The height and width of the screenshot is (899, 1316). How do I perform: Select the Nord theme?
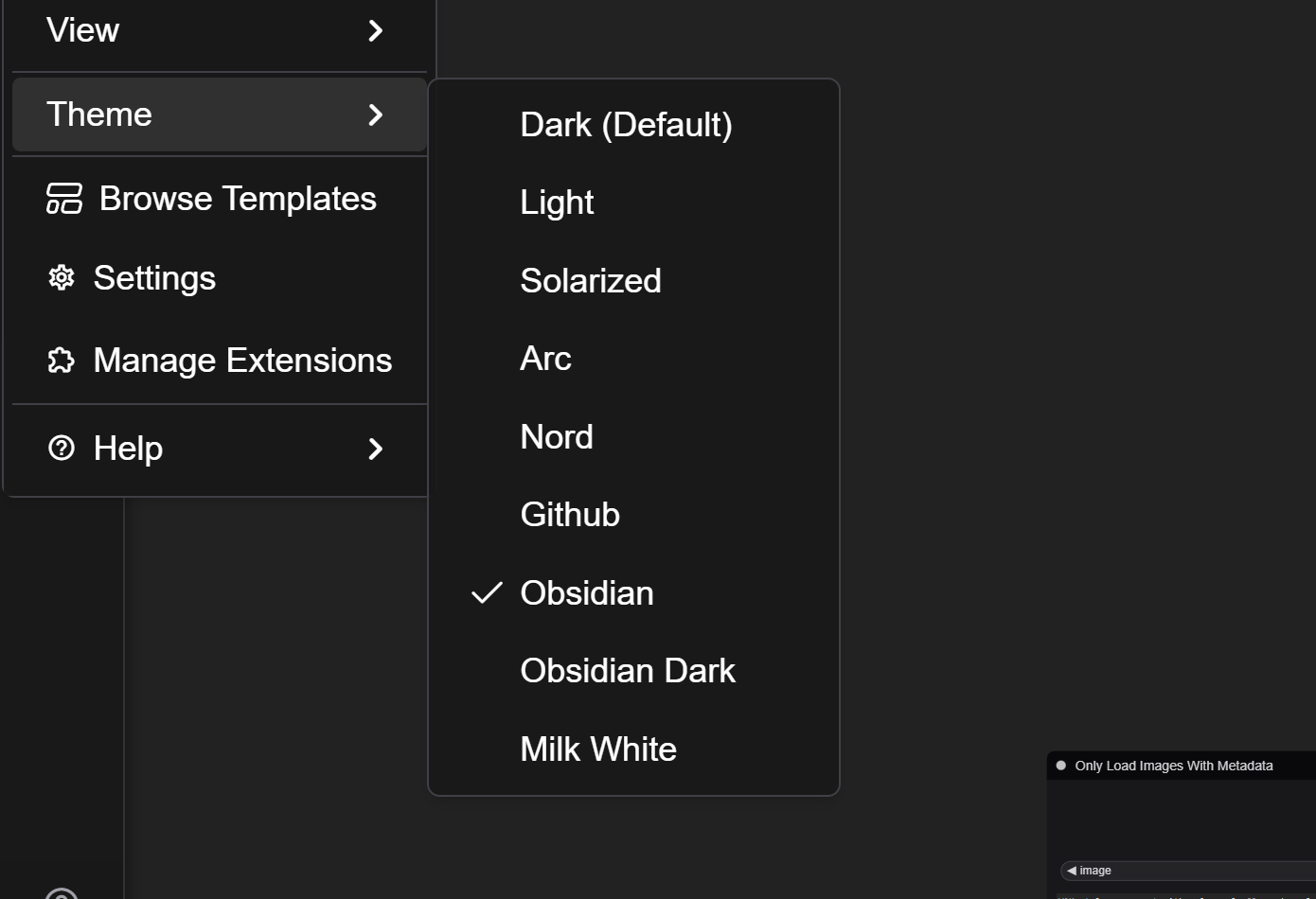557,437
